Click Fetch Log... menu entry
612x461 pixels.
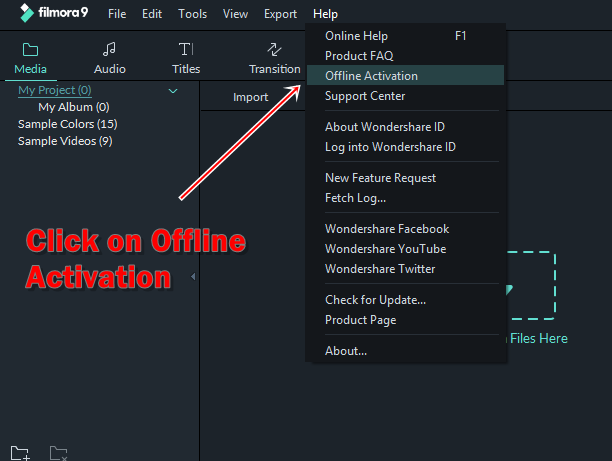coord(405,198)
